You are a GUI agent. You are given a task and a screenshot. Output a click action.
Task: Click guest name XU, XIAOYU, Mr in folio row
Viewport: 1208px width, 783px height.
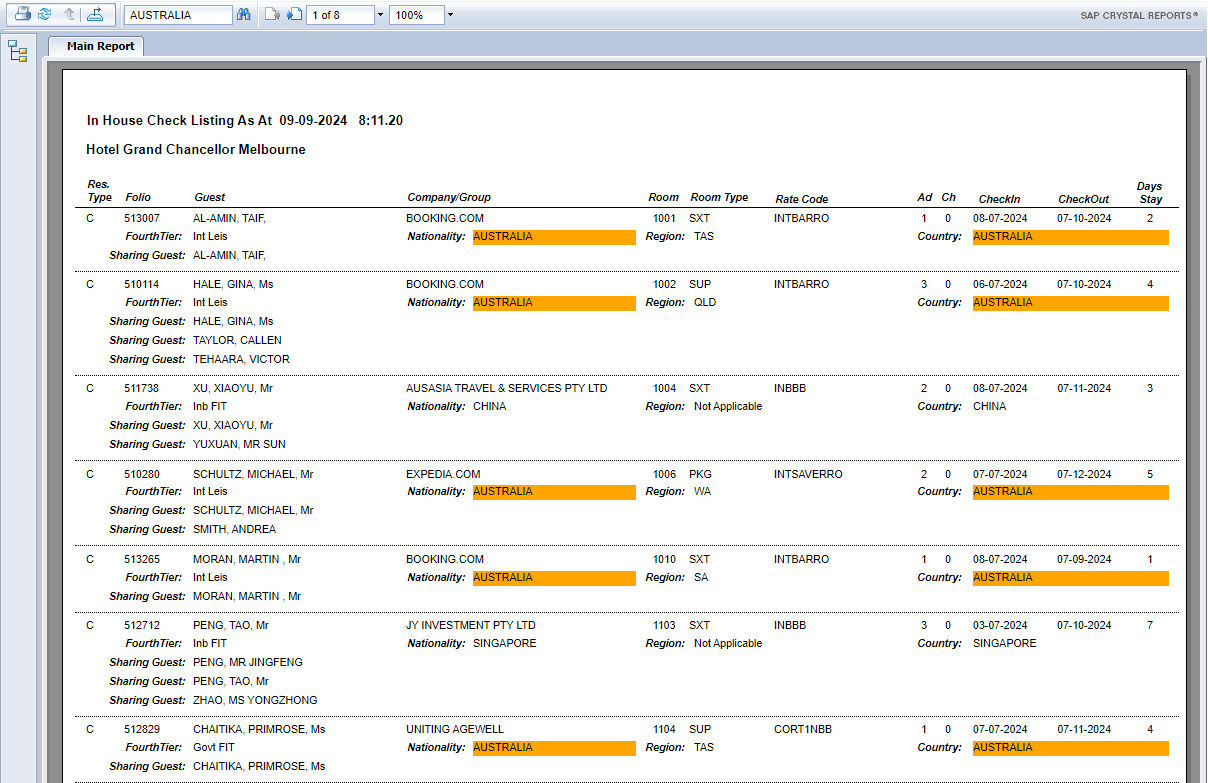coord(232,388)
